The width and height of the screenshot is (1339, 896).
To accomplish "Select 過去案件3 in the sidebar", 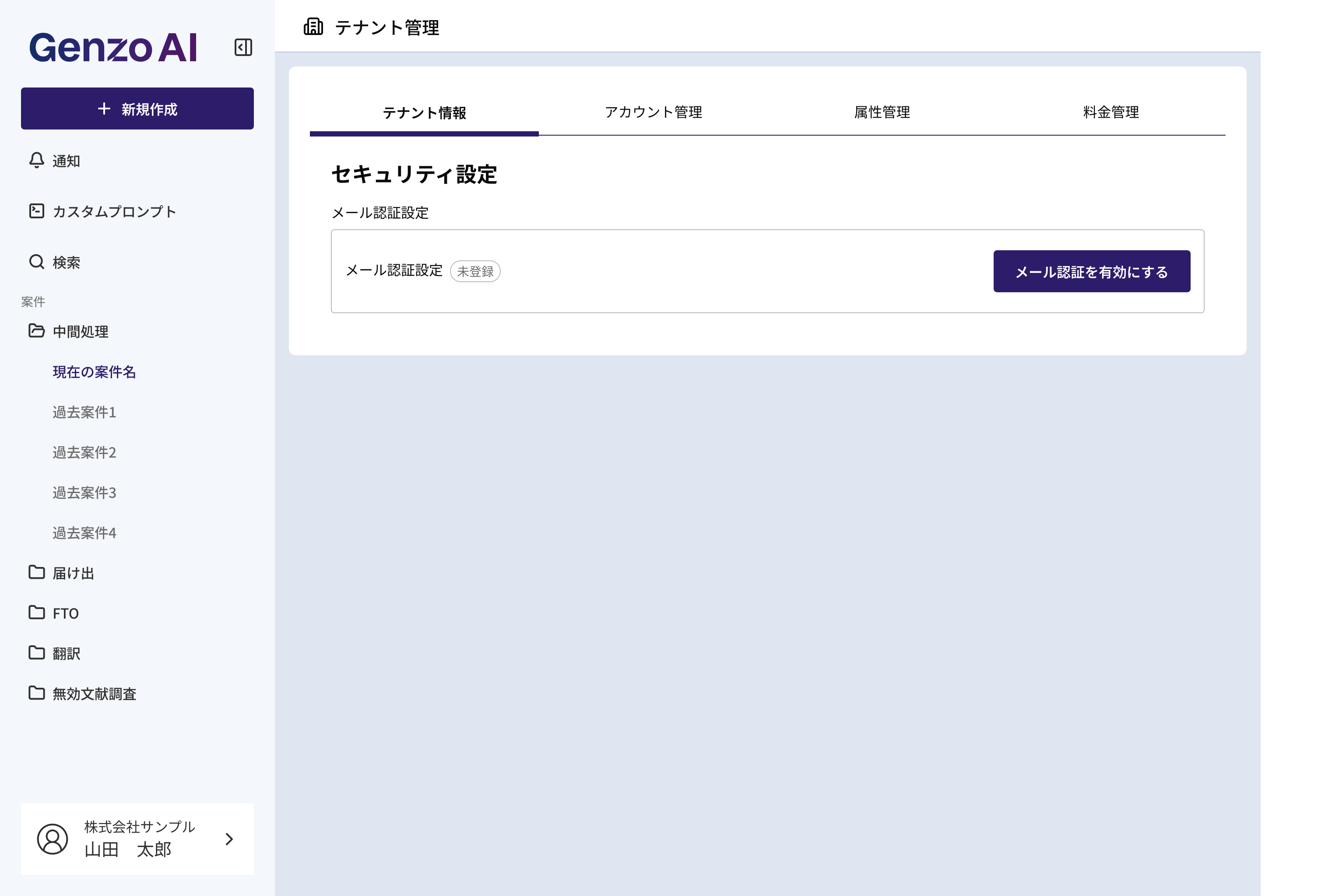I will point(84,493).
